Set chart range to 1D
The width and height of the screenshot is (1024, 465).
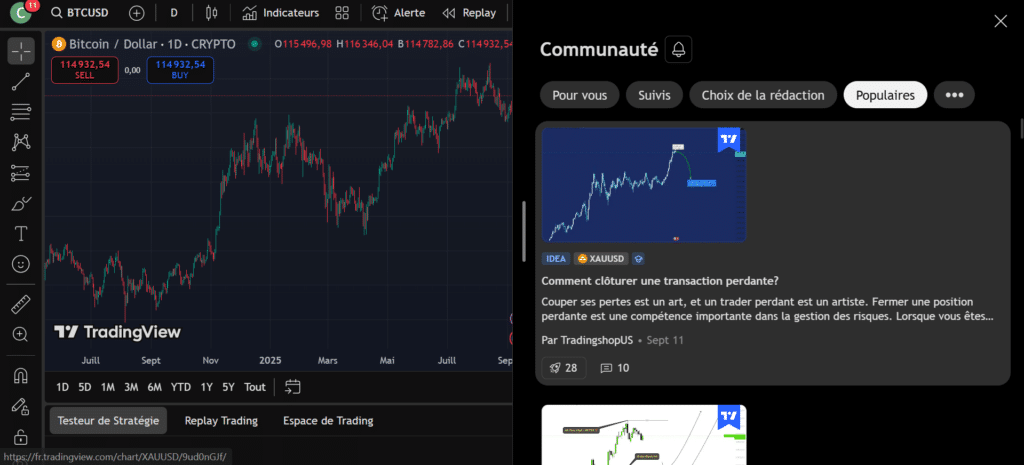tap(62, 387)
